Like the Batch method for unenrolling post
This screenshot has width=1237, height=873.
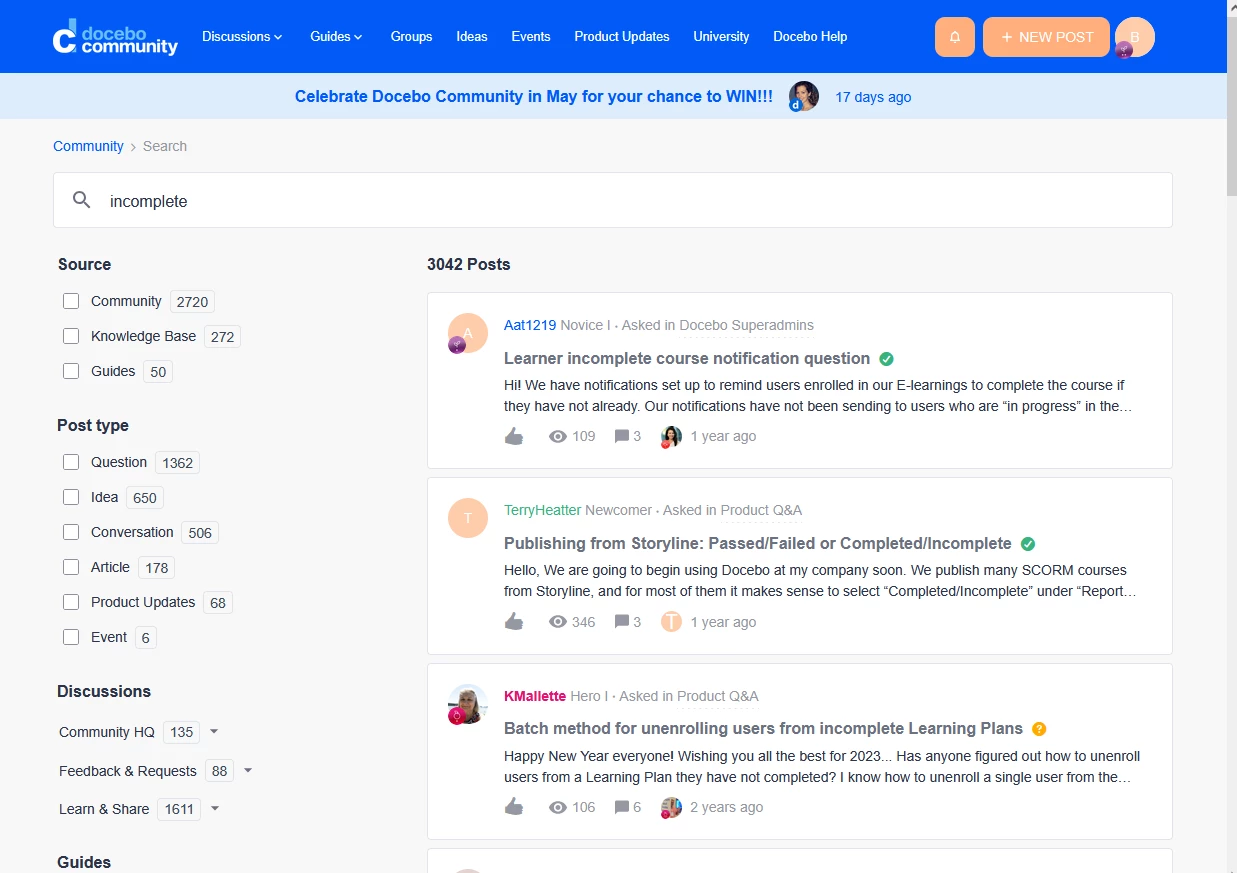click(x=514, y=807)
